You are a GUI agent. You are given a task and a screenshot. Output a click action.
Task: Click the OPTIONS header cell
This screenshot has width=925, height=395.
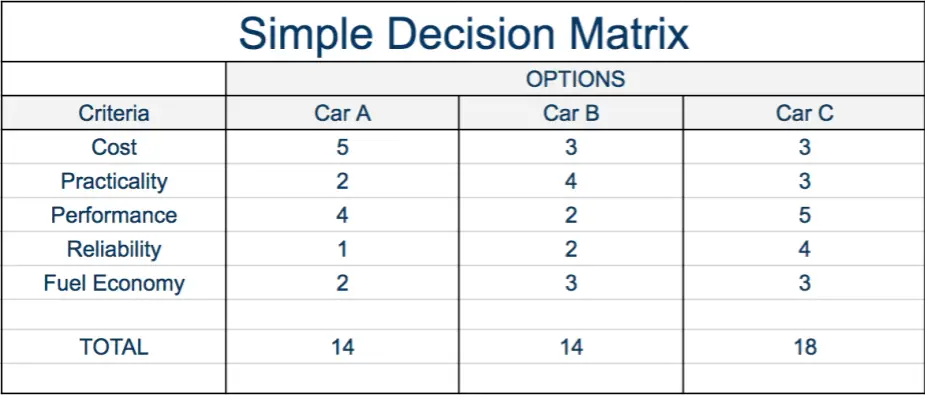[x=575, y=79]
